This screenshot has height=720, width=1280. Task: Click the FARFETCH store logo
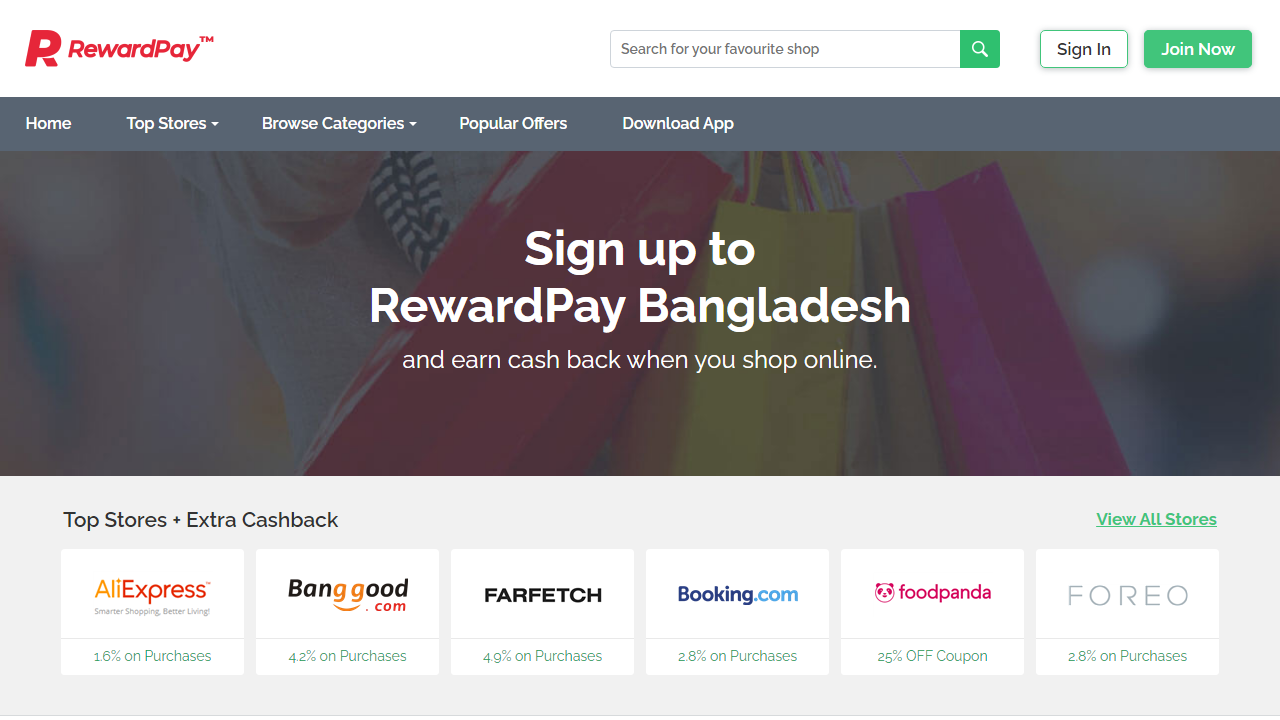pyautogui.click(x=542, y=594)
